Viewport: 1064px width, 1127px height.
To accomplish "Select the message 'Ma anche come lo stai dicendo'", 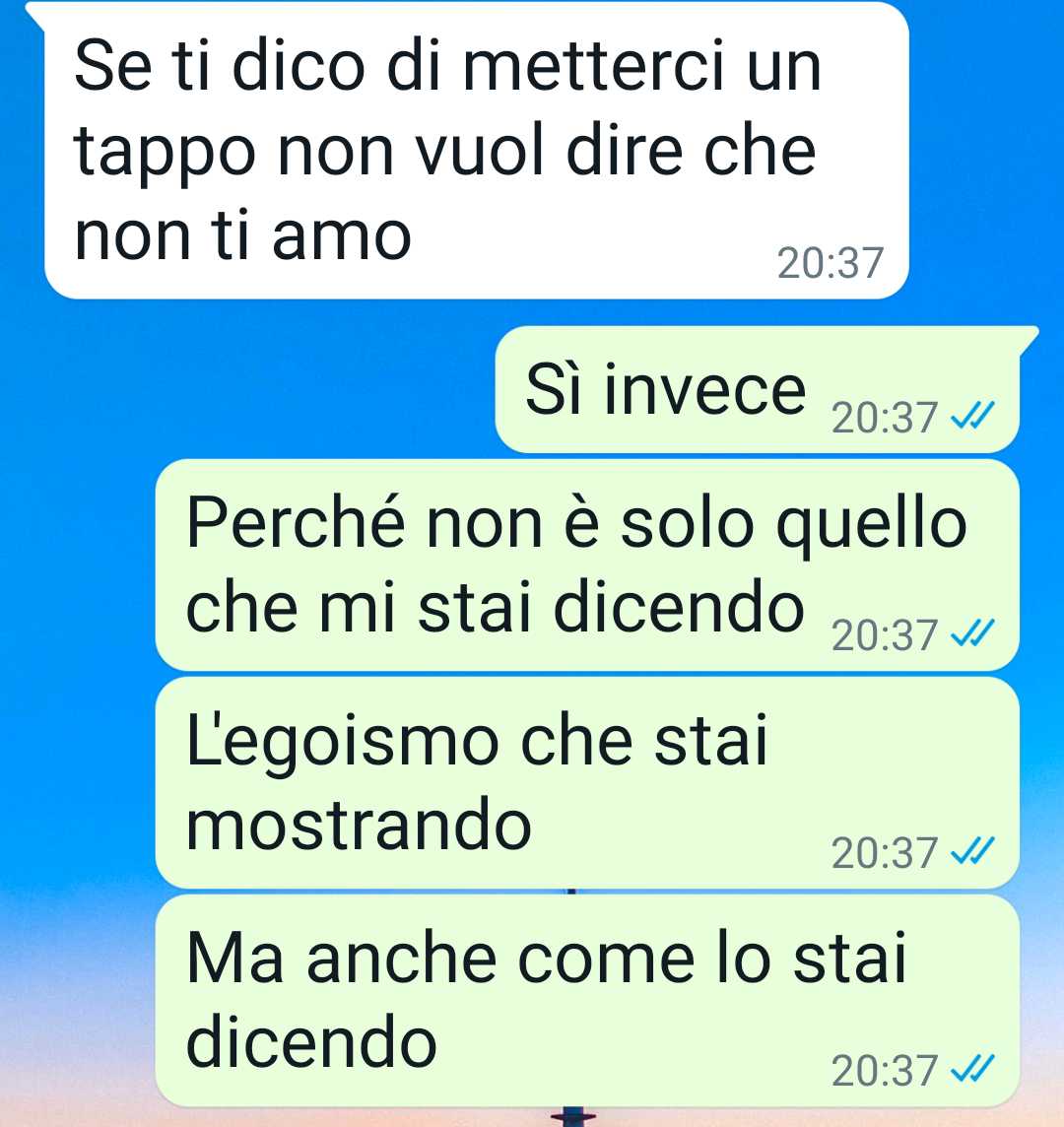I will pos(587,1001).
